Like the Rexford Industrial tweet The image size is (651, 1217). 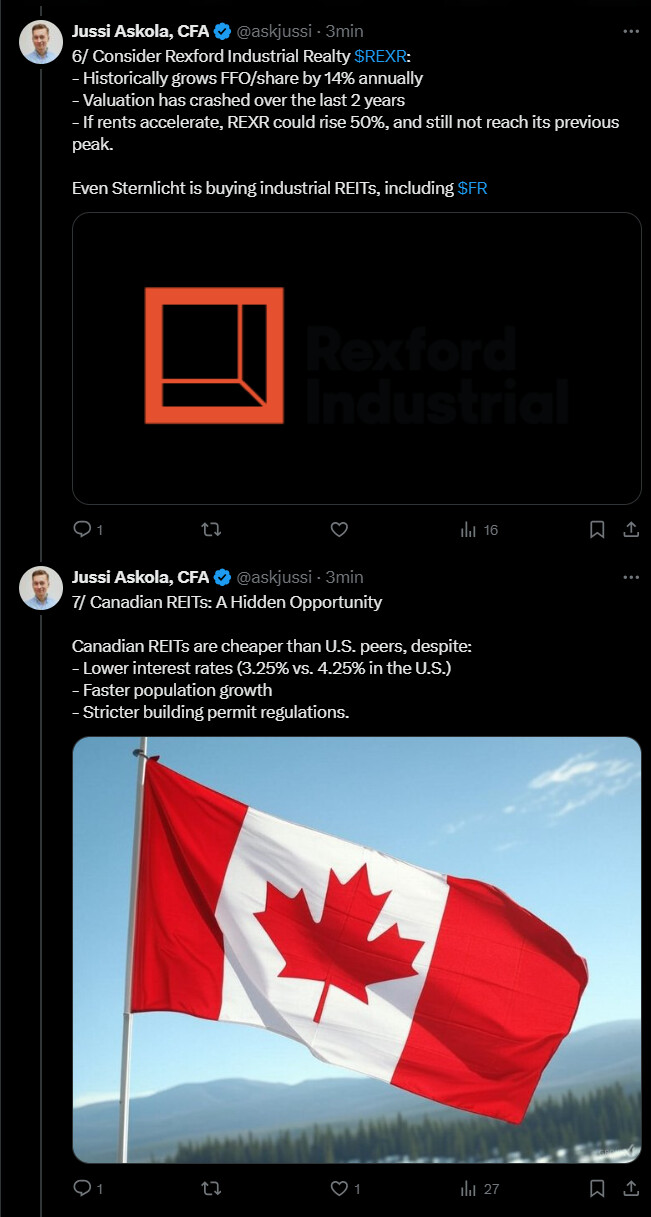(339, 530)
